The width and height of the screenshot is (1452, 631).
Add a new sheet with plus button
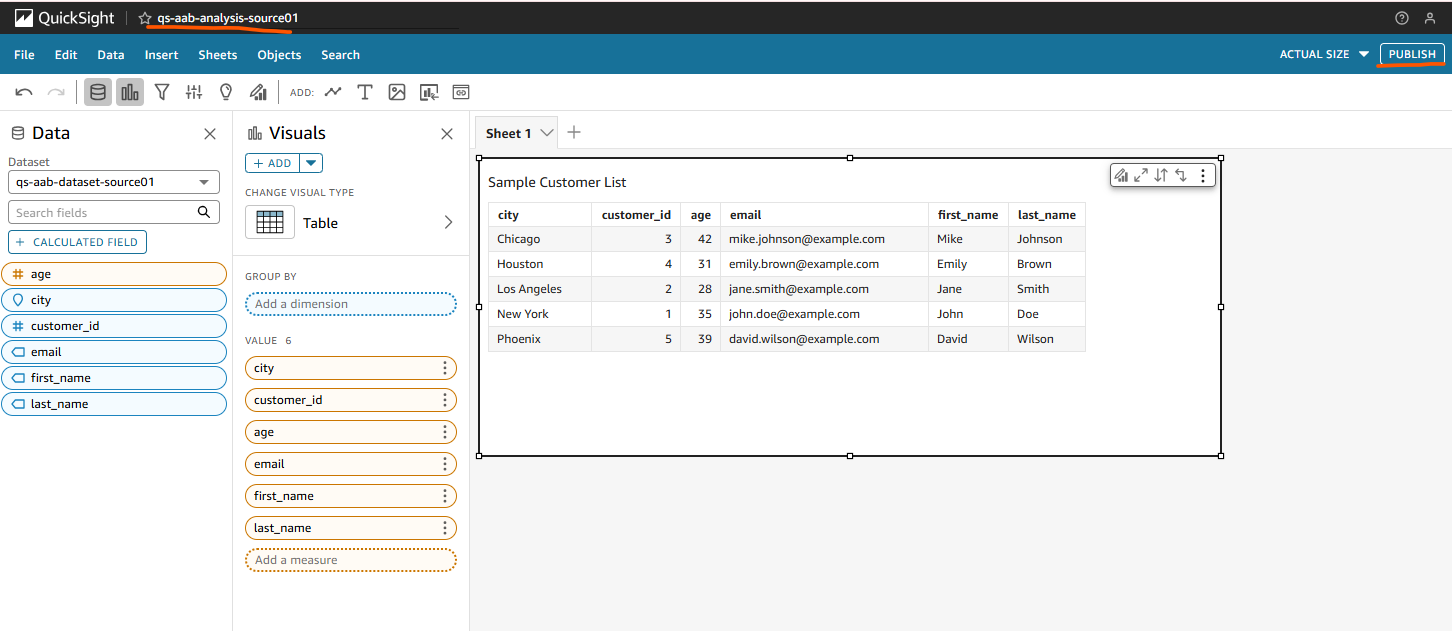574,132
